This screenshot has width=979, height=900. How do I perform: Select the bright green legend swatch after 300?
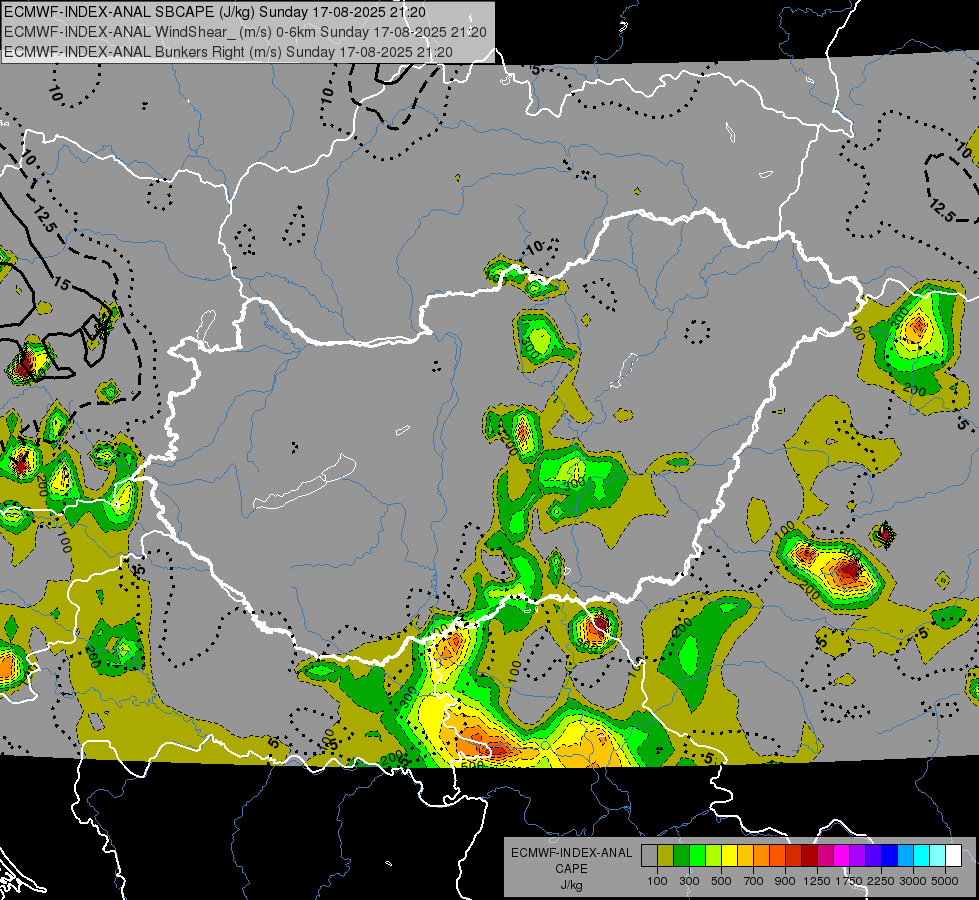[697, 856]
